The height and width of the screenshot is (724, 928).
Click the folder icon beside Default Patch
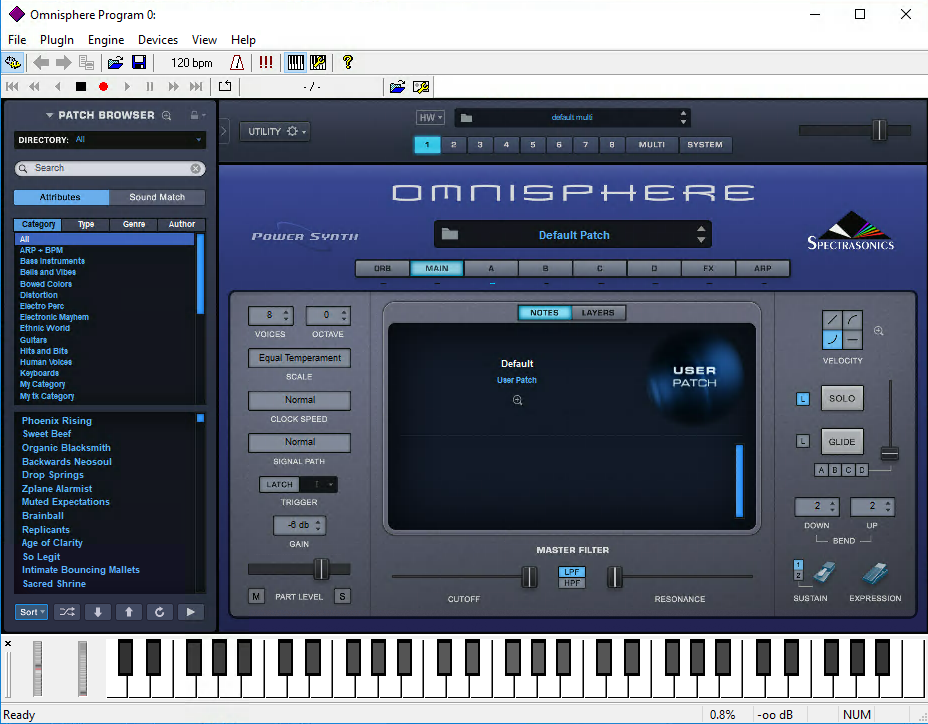click(450, 234)
